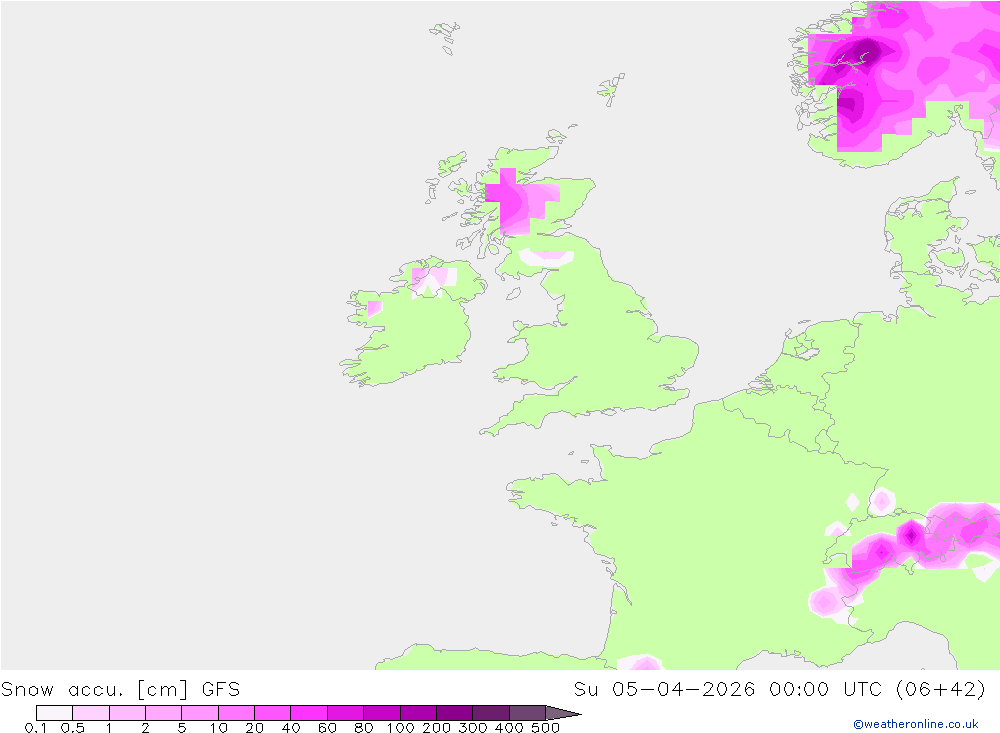
Task: Click the 40–60 cm legend swatch
Action: click(309, 713)
